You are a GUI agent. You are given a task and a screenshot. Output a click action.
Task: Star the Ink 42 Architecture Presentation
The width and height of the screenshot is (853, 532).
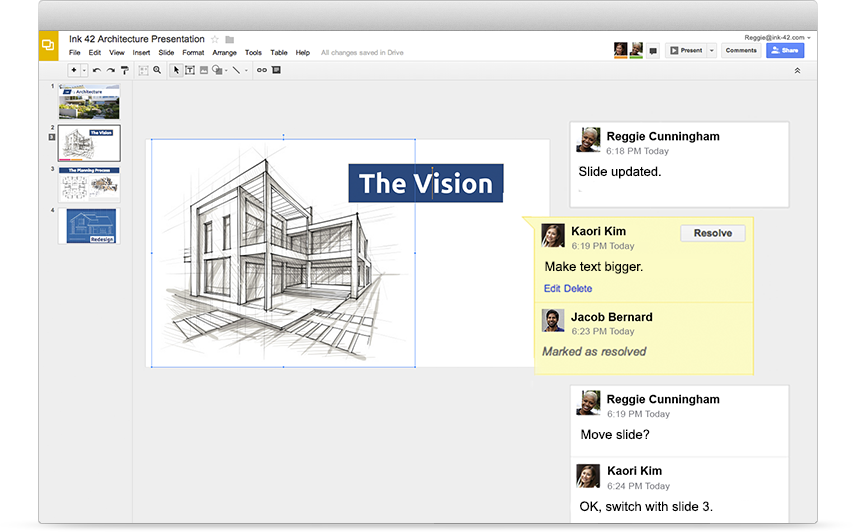click(215, 40)
